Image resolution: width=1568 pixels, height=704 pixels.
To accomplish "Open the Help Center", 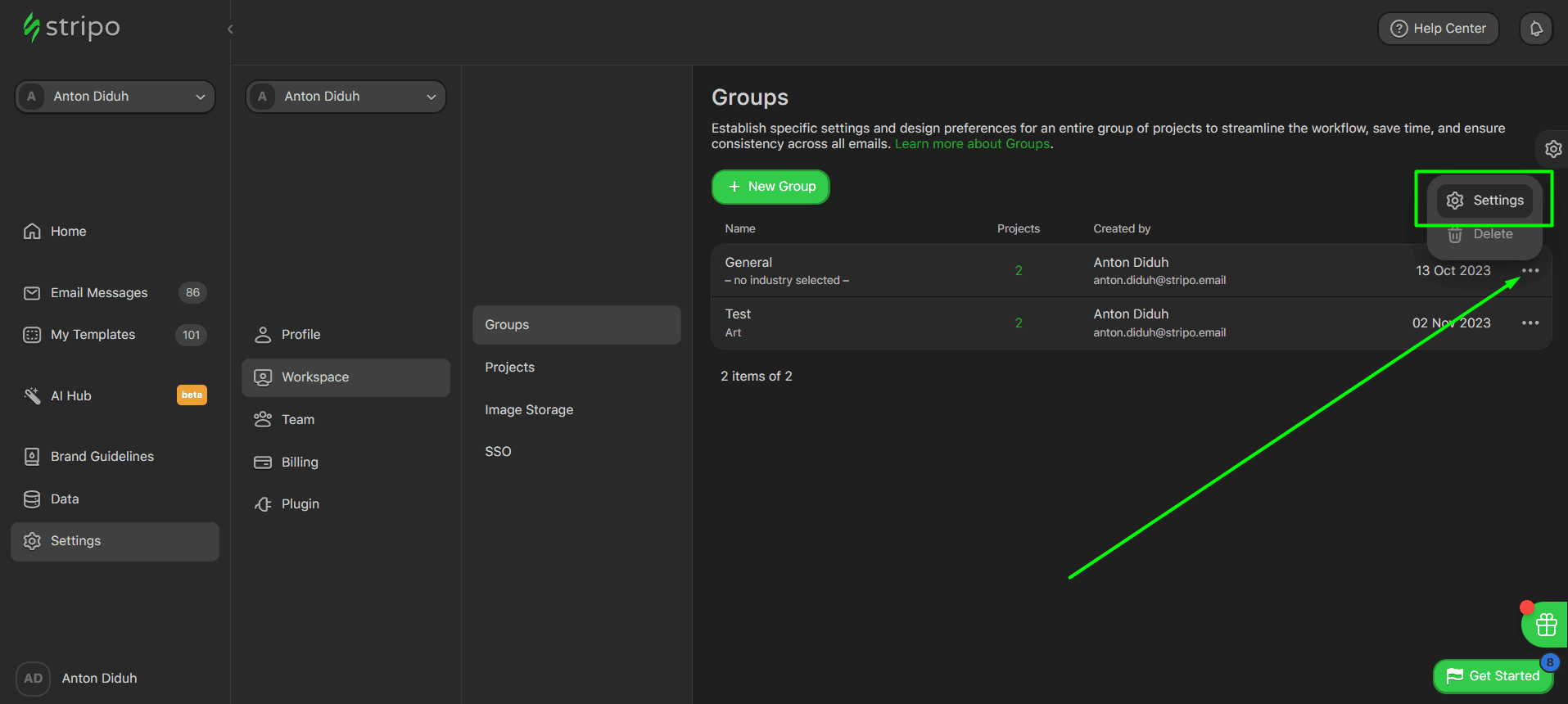I will [x=1438, y=29].
